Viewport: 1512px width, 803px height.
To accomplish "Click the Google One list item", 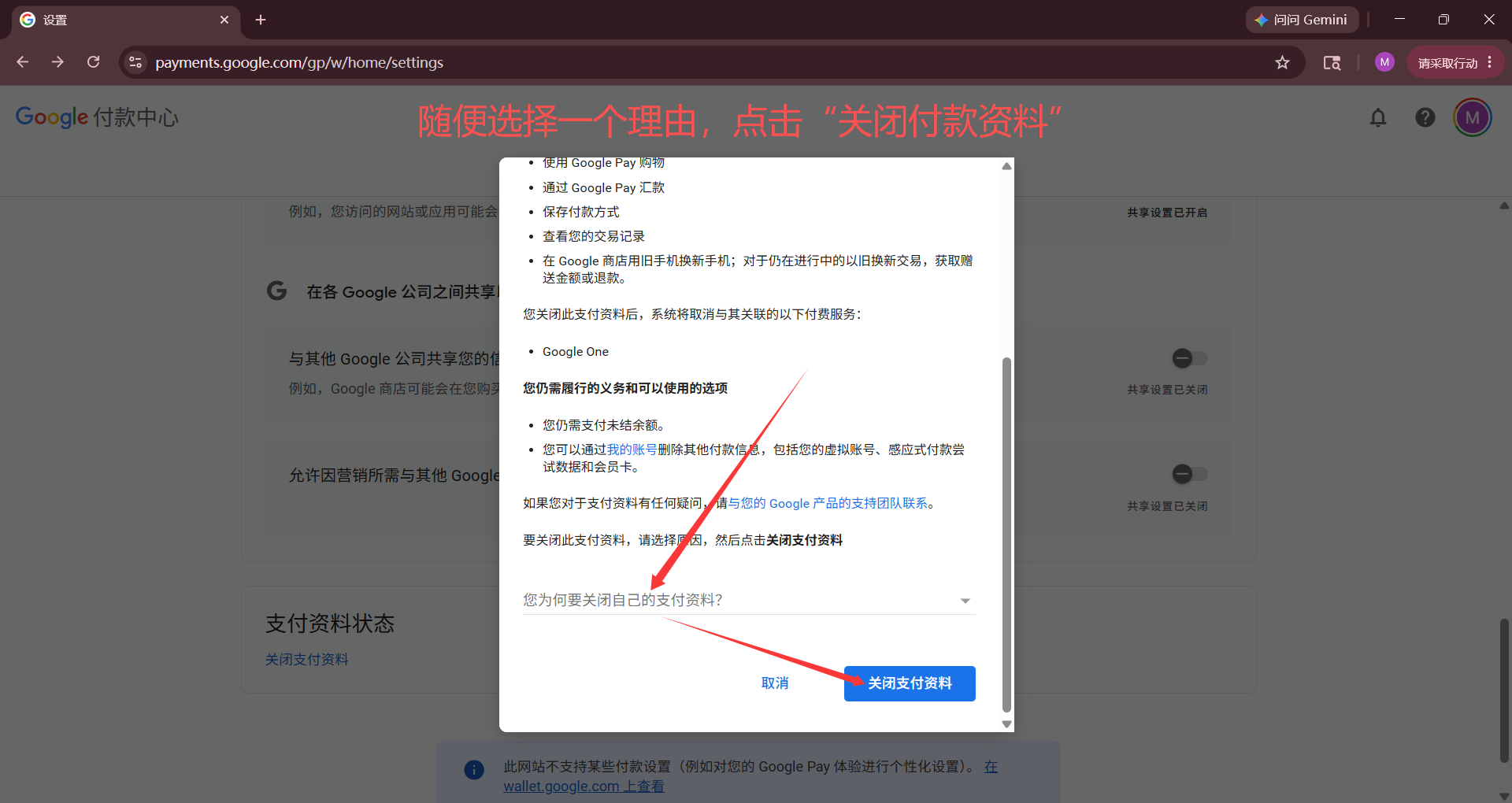I will click(576, 351).
